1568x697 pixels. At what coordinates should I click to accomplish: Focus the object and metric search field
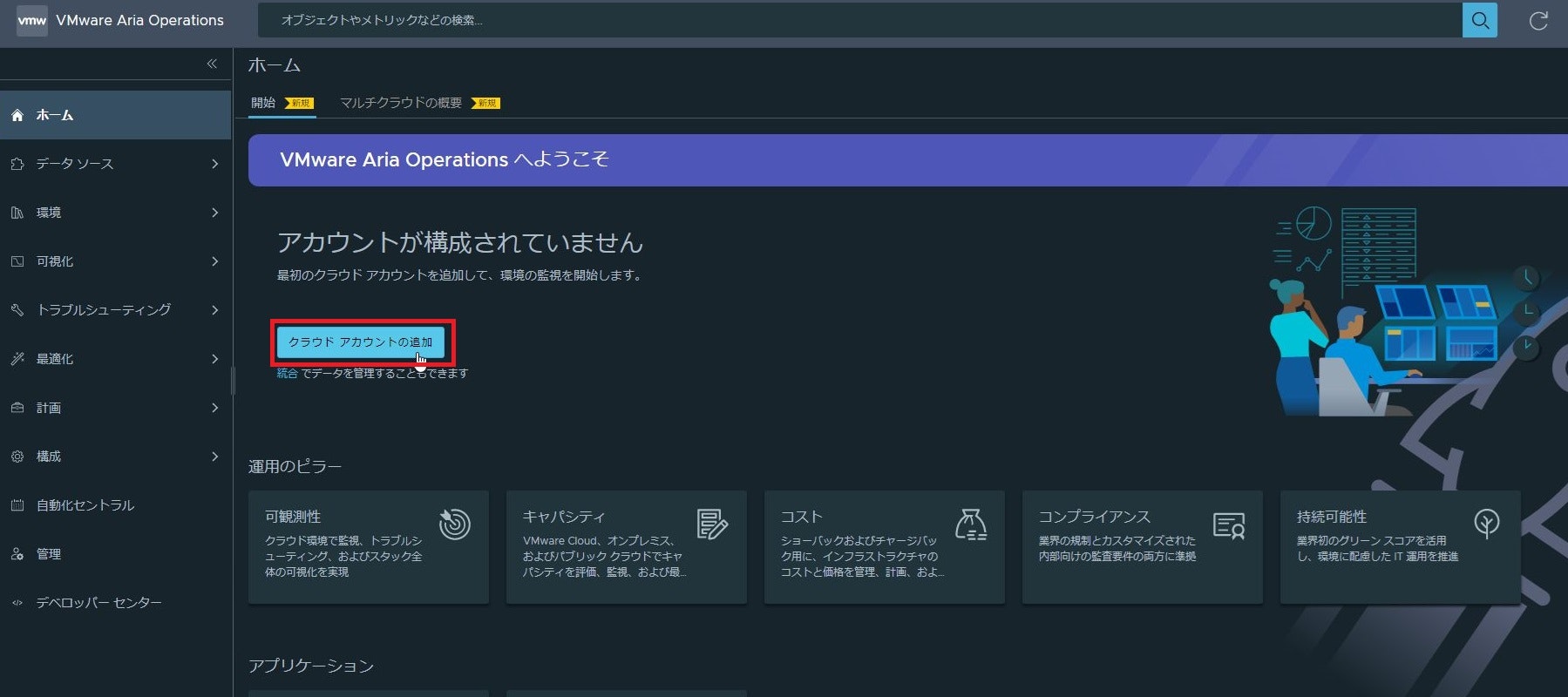pyautogui.click(x=859, y=20)
